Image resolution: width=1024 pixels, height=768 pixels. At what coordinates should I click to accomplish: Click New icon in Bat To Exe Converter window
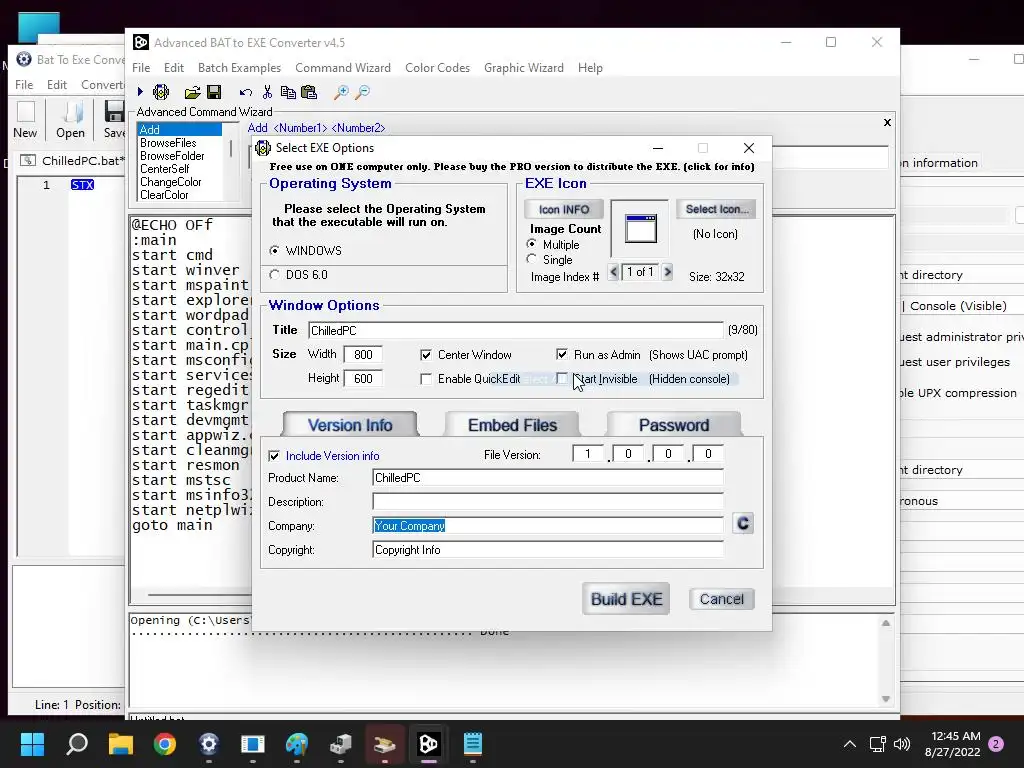click(25, 120)
